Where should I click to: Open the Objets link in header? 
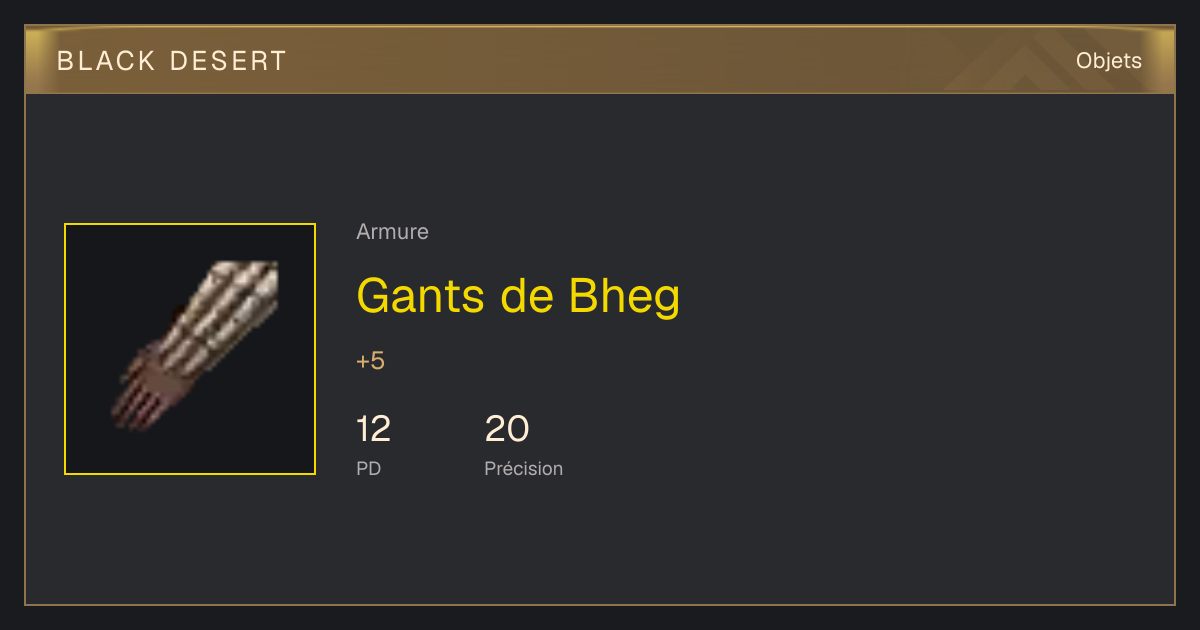[x=1109, y=61]
